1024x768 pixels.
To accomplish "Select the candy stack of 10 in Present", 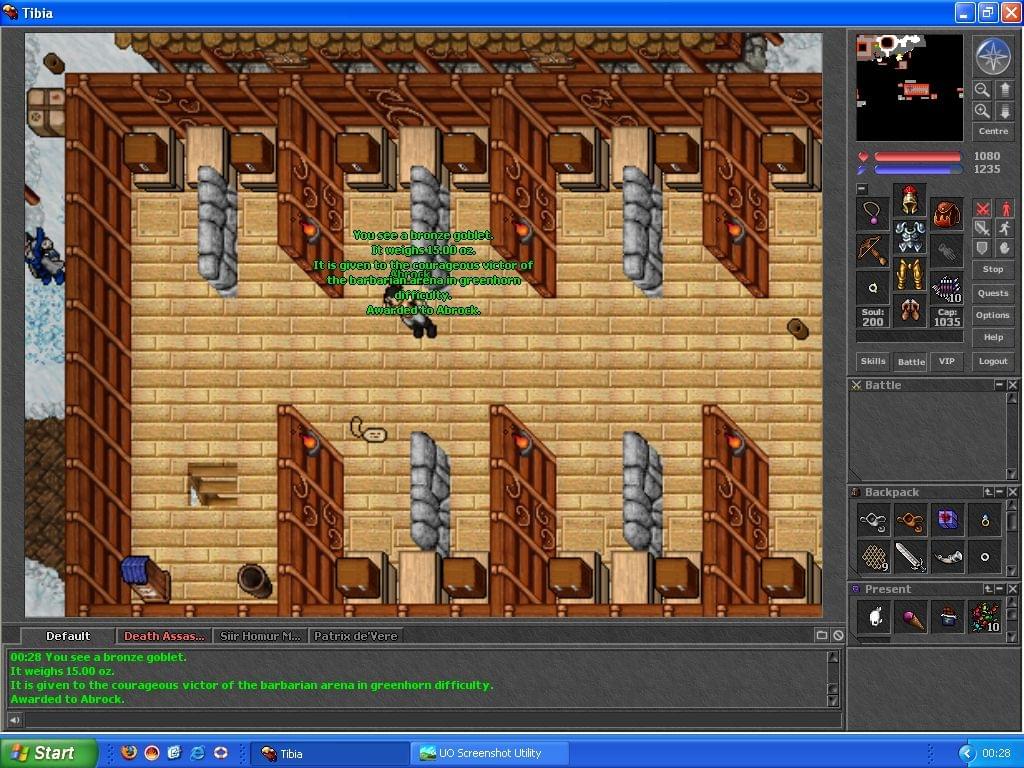I will pyautogui.click(x=985, y=617).
